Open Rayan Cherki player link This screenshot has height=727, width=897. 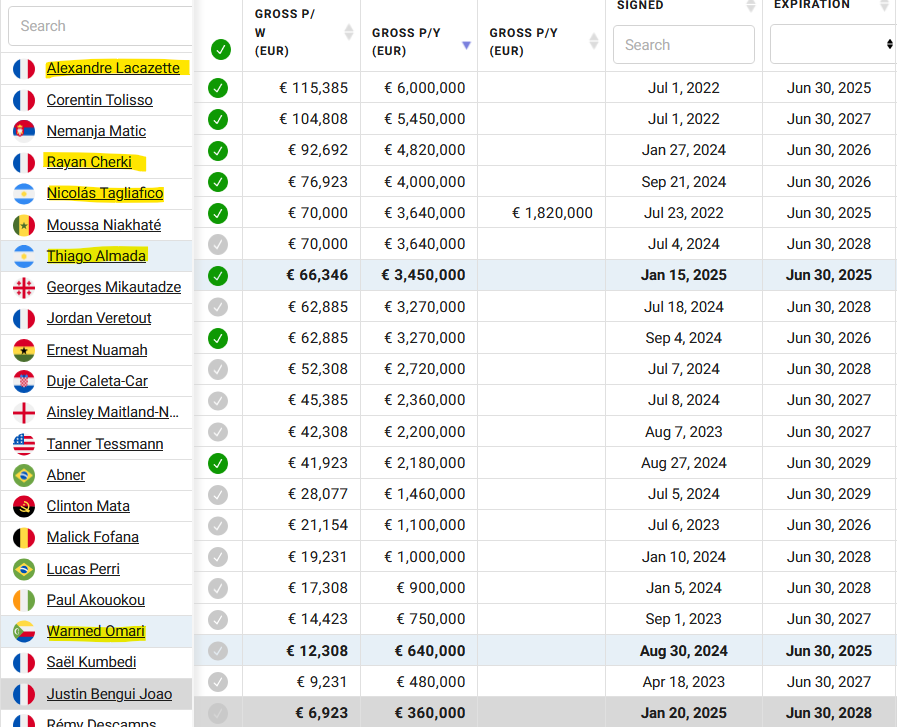(89, 162)
